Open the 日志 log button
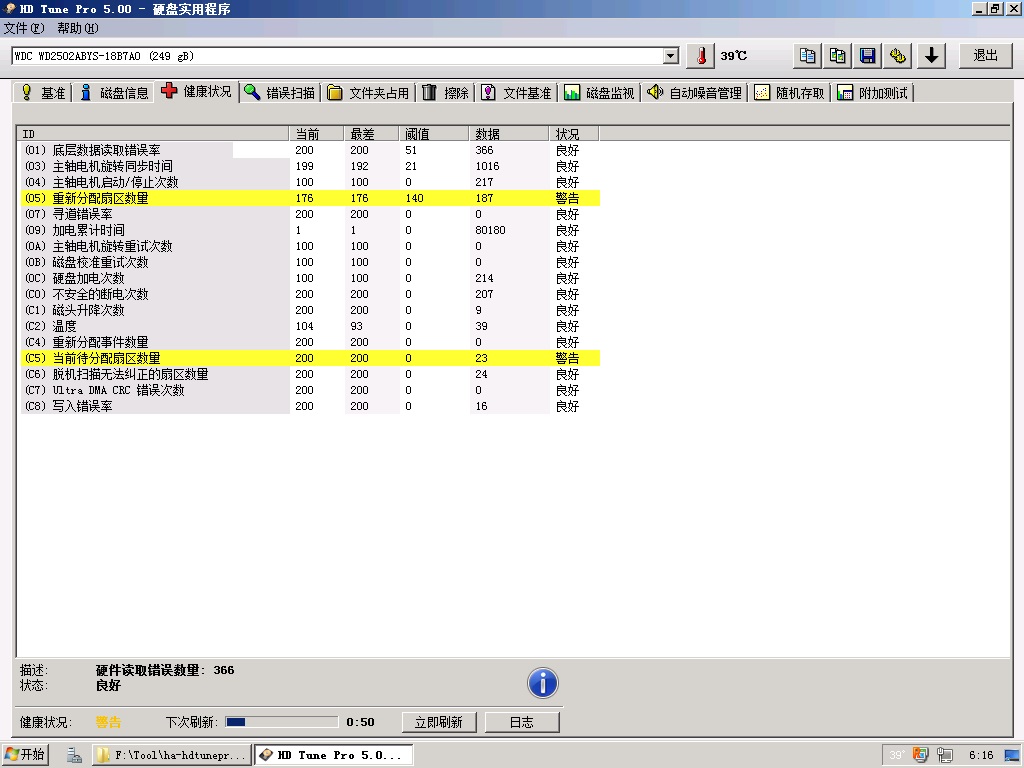1024x768 pixels. point(522,722)
